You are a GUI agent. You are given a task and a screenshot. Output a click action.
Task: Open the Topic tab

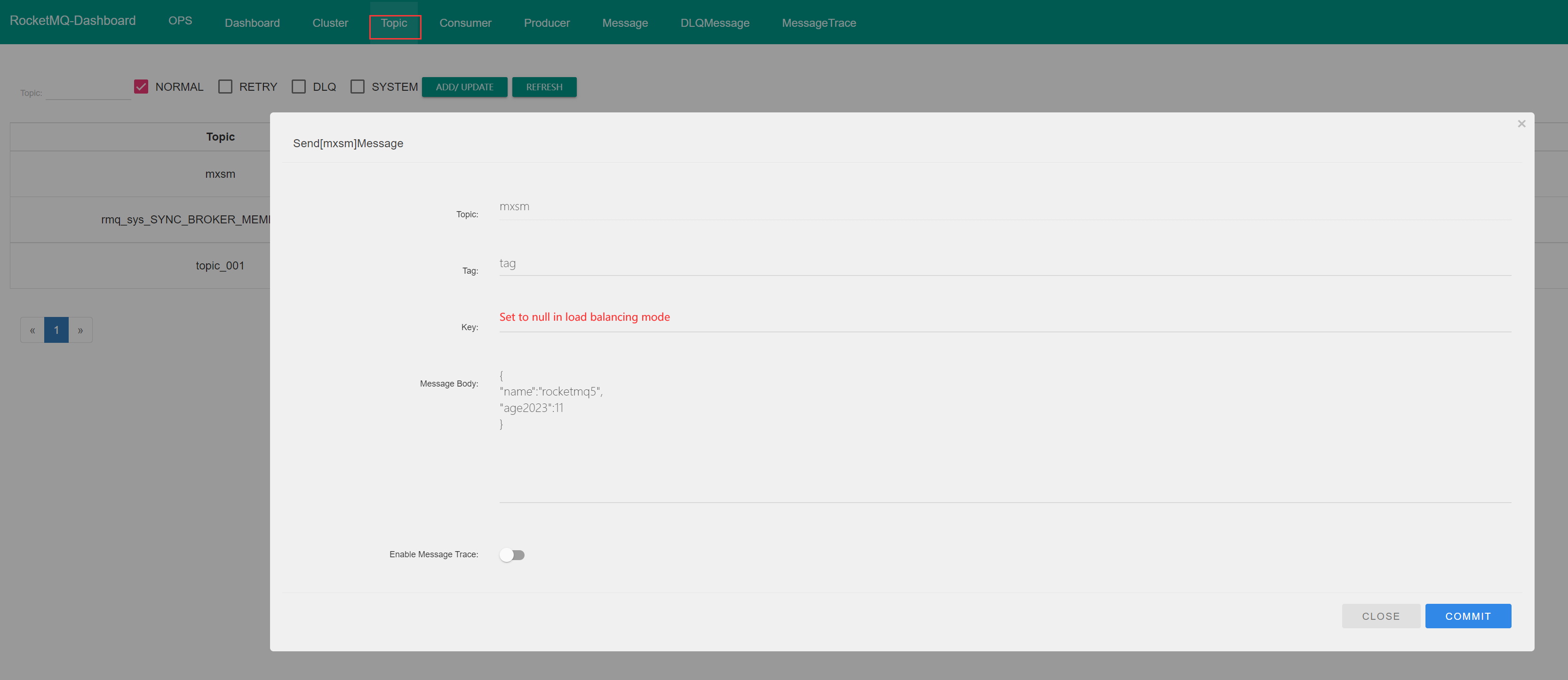pyautogui.click(x=394, y=23)
